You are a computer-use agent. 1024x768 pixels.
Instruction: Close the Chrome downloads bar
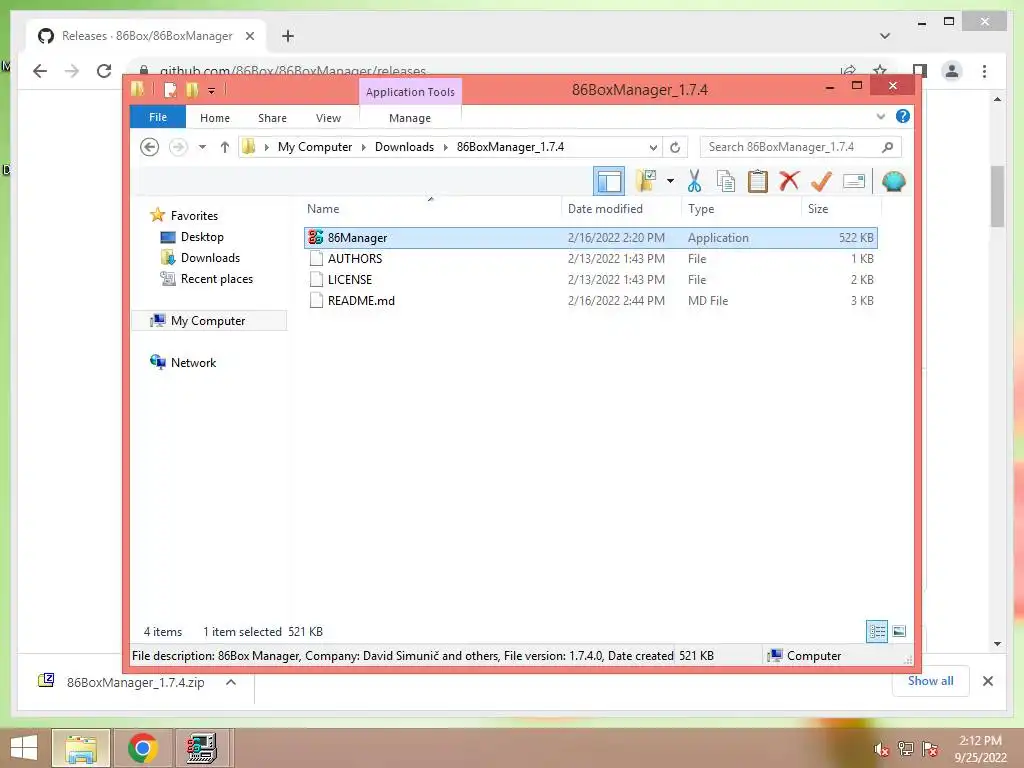click(988, 681)
